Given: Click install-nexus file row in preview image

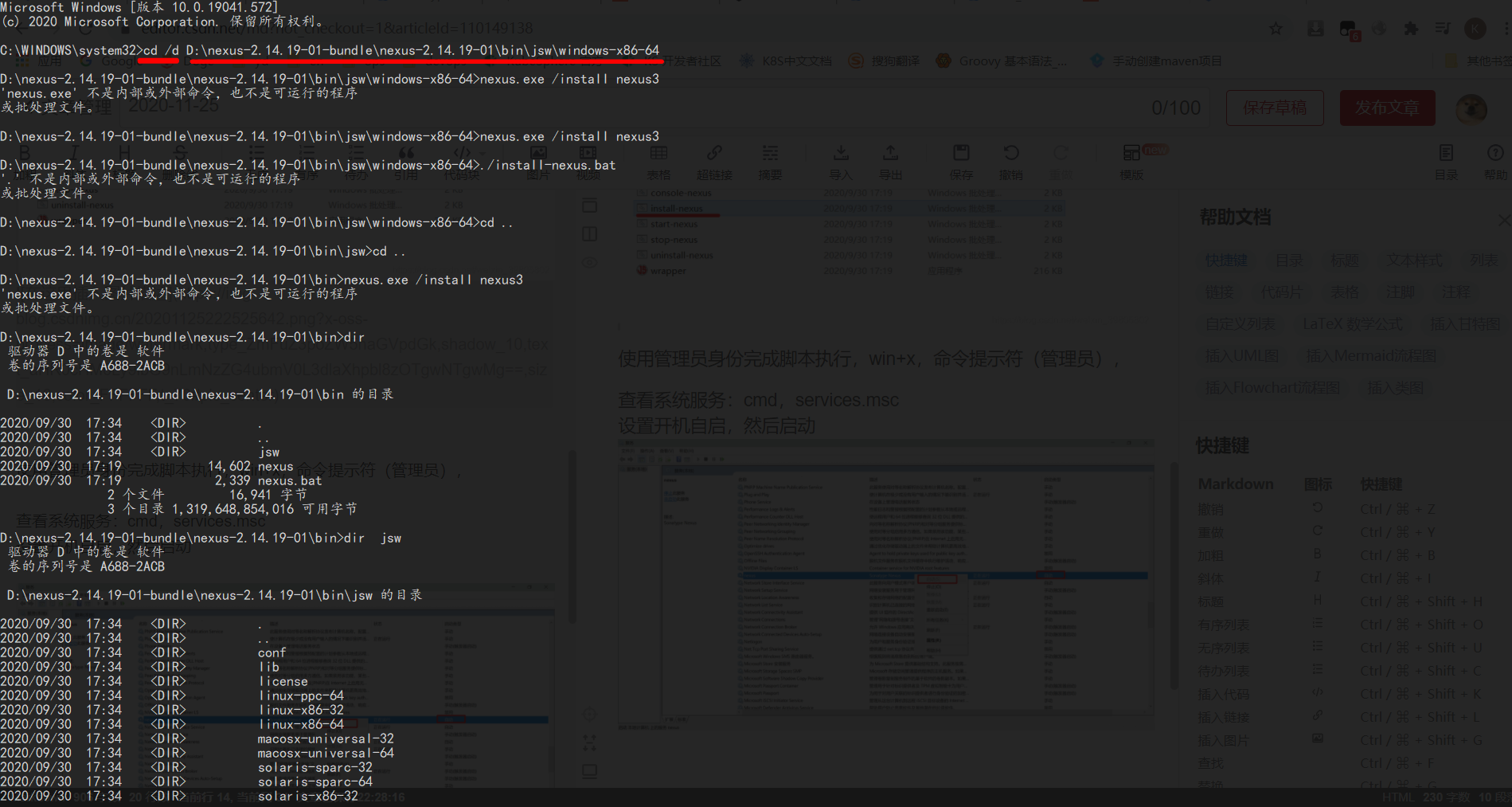Looking at the screenshot, I should [850, 209].
